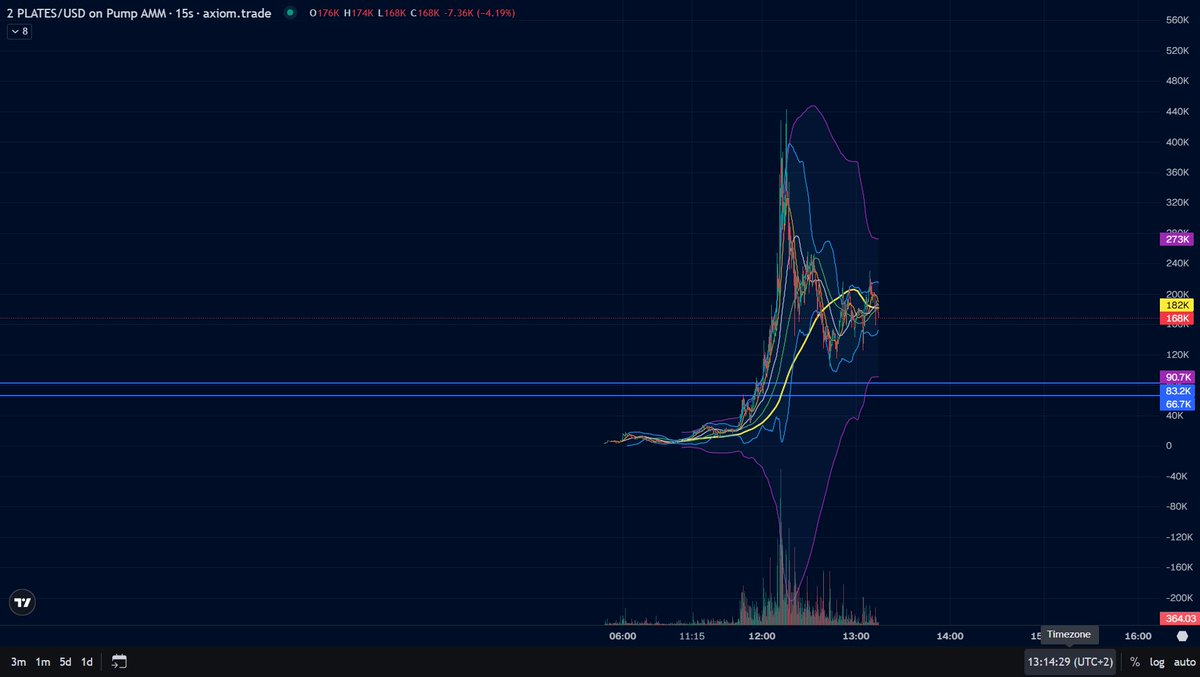Click the 06:00 time axis label
The height and width of the screenshot is (677, 1200).
click(622, 635)
